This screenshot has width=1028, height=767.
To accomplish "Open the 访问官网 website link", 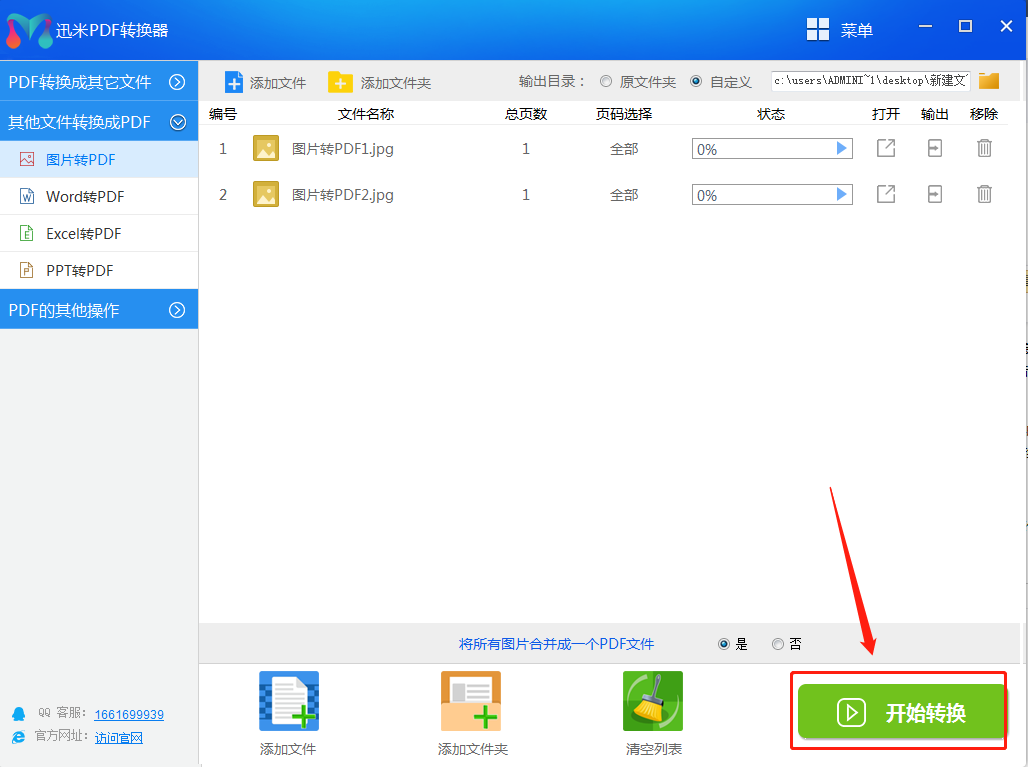I will (x=119, y=738).
